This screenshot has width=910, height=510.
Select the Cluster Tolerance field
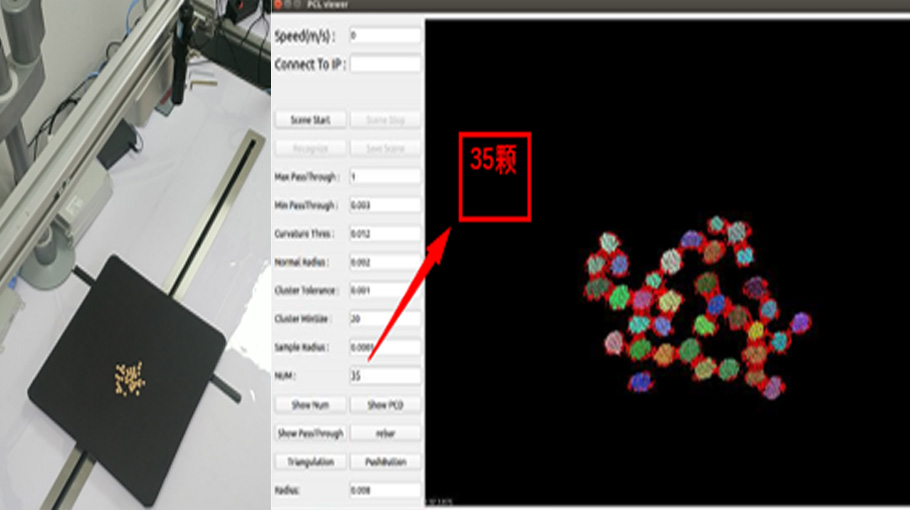click(385, 290)
